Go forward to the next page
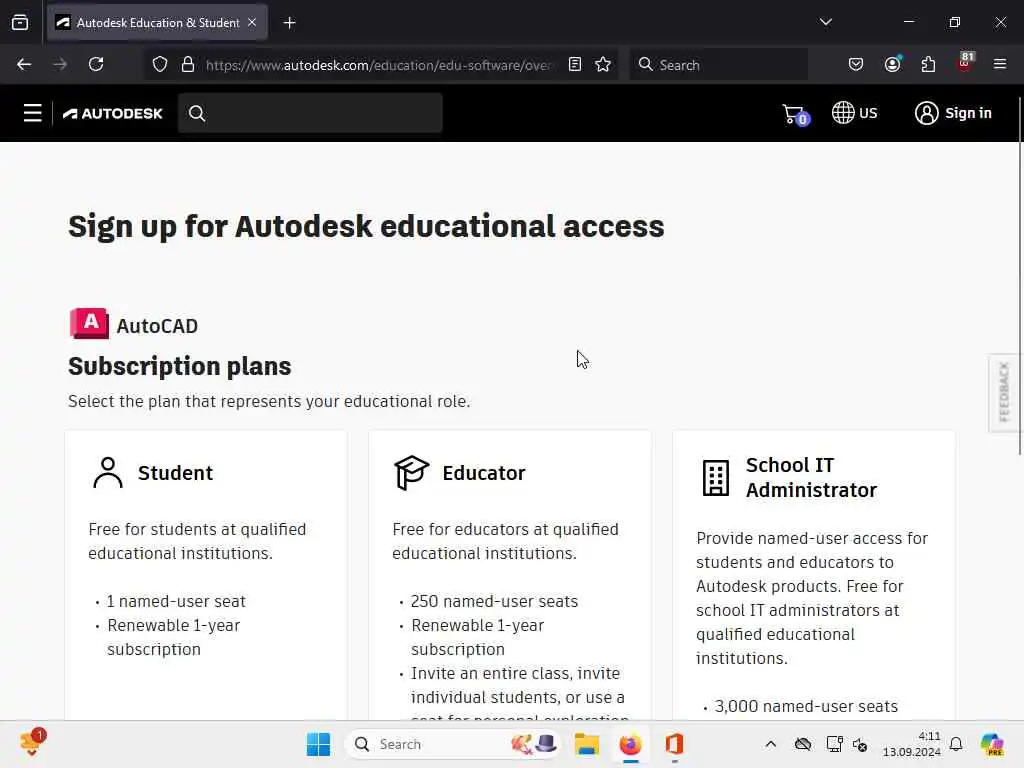This screenshot has width=1024, height=768. point(60,64)
